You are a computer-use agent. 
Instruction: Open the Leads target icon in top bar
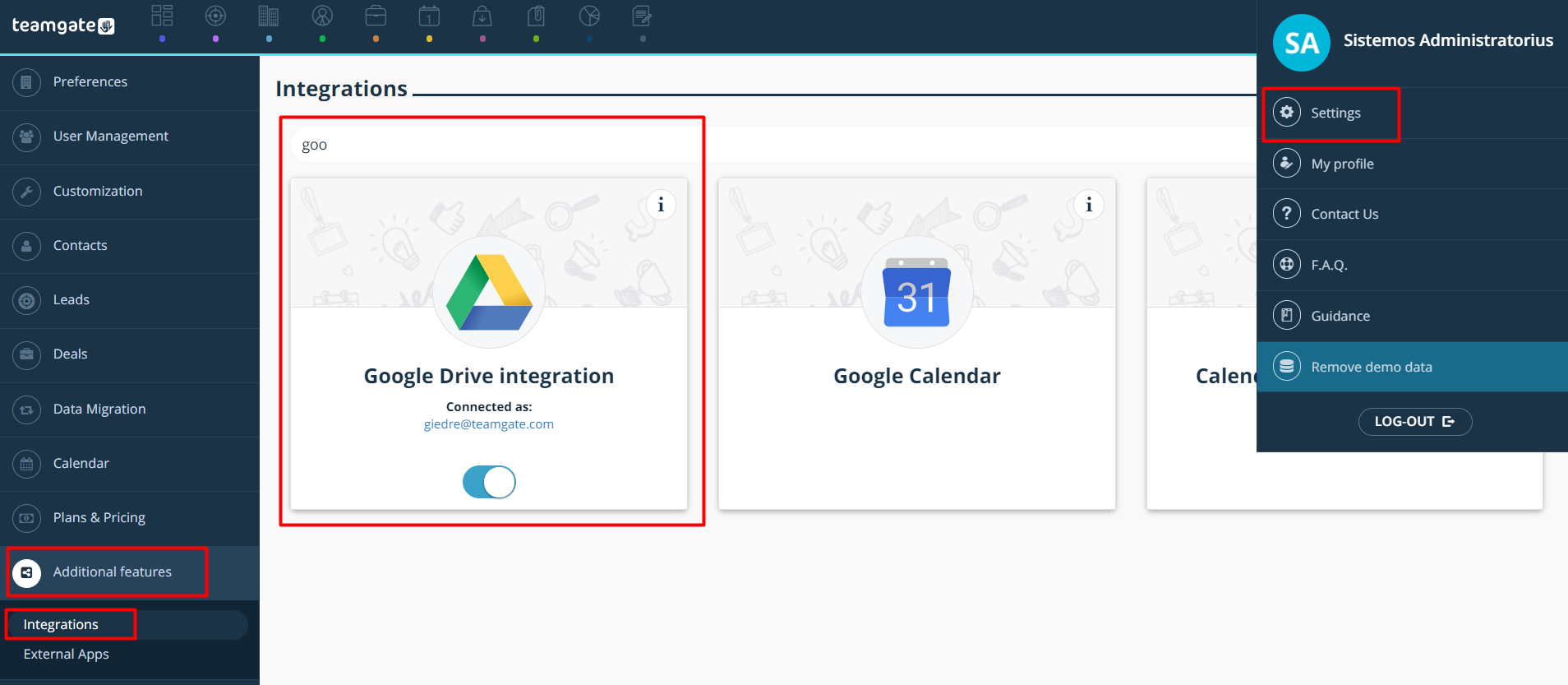(x=215, y=16)
